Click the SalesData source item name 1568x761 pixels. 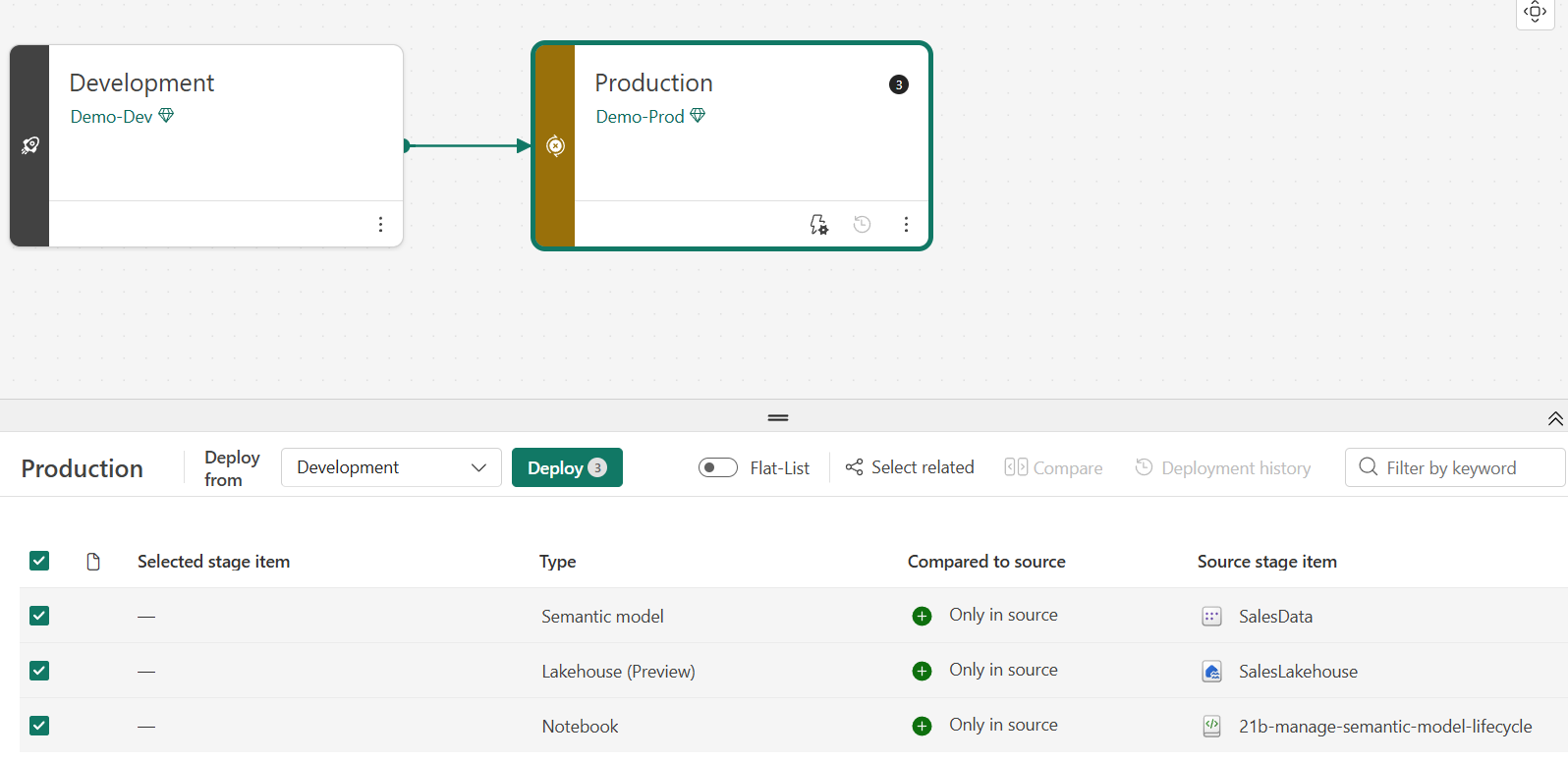coord(1275,617)
